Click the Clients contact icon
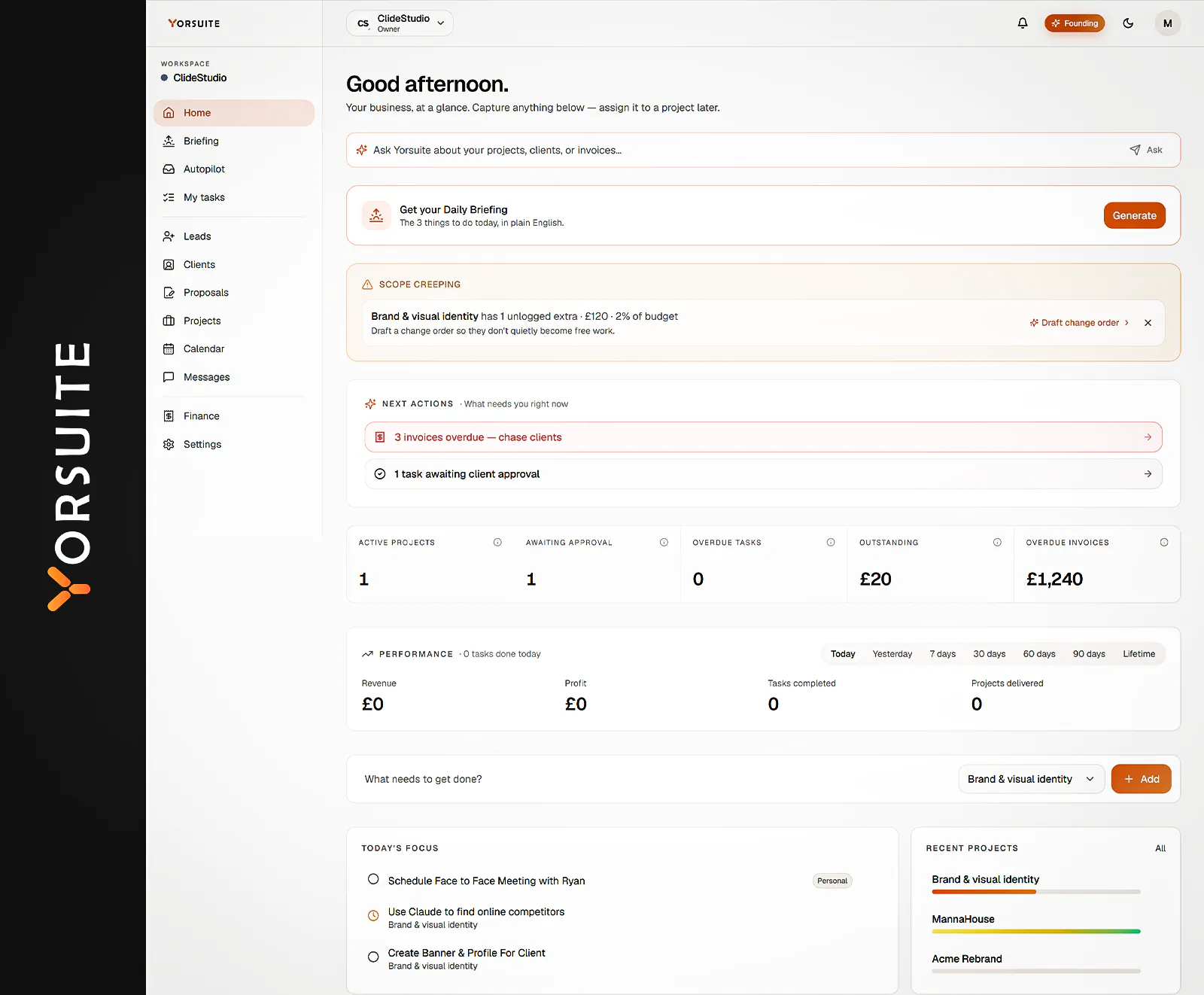The height and width of the screenshot is (995, 1204). click(x=169, y=264)
